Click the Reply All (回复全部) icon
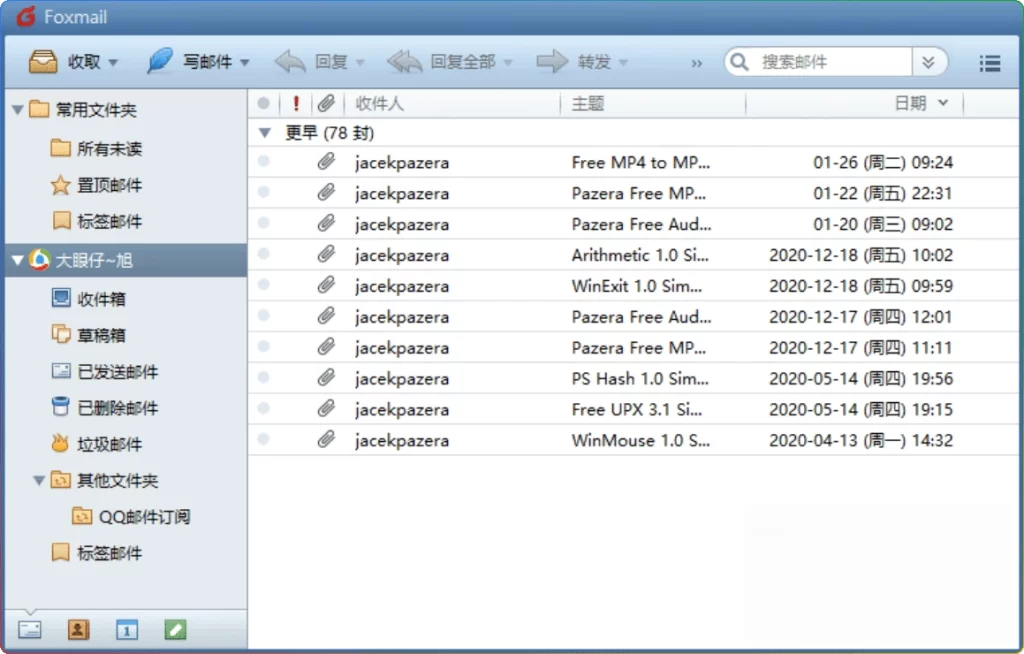This screenshot has width=1024, height=654. tap(405, 61)
